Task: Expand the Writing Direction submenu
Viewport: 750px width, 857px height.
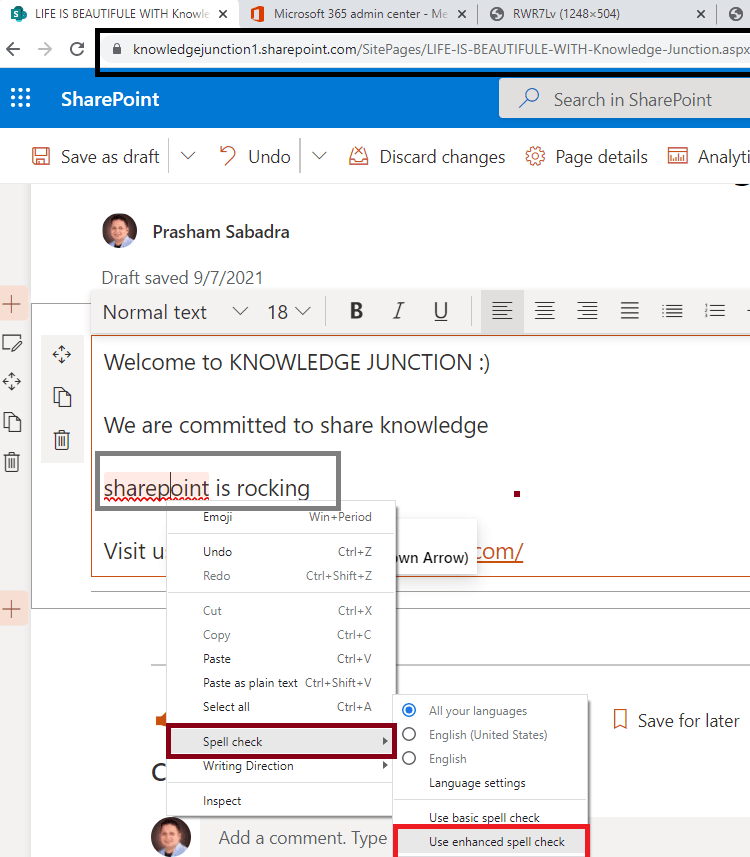Action: pos(281,766)
